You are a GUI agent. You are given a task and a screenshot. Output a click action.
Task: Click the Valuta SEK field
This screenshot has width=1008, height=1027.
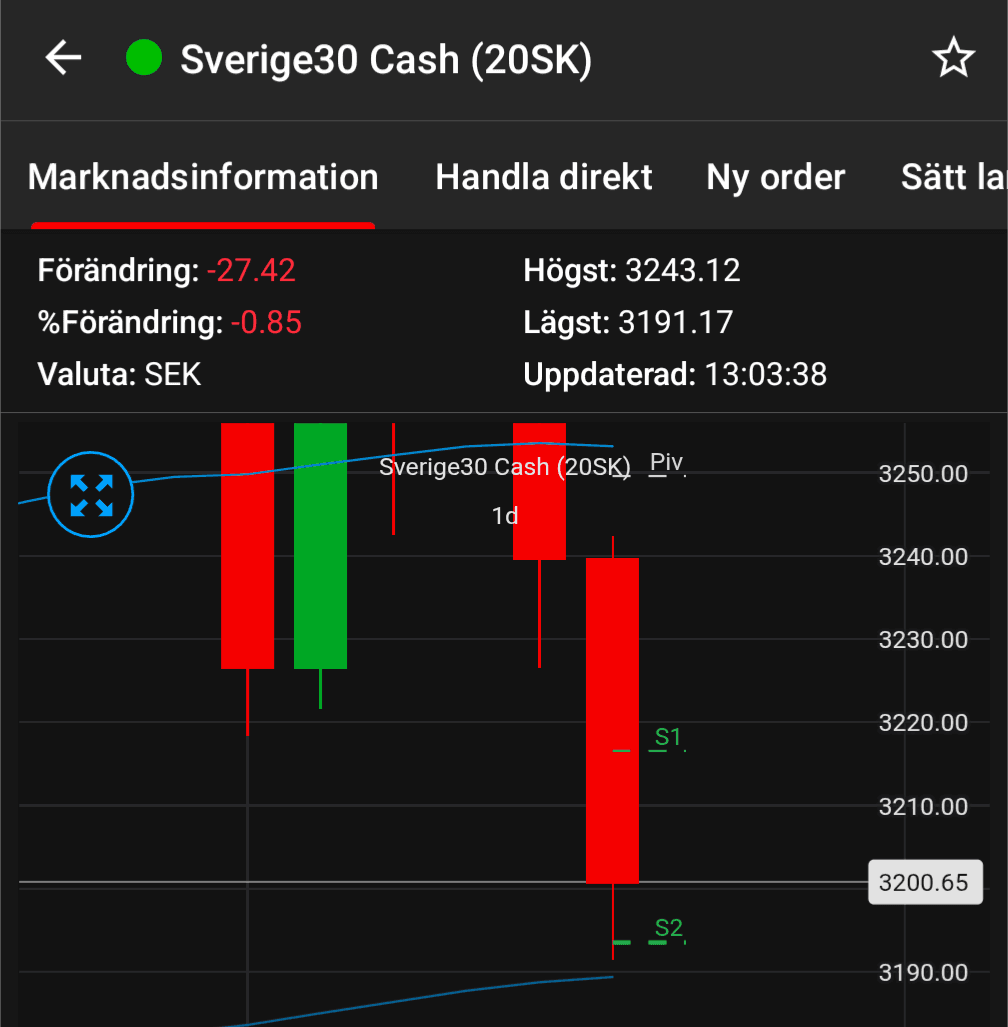(x=119, y=375)
